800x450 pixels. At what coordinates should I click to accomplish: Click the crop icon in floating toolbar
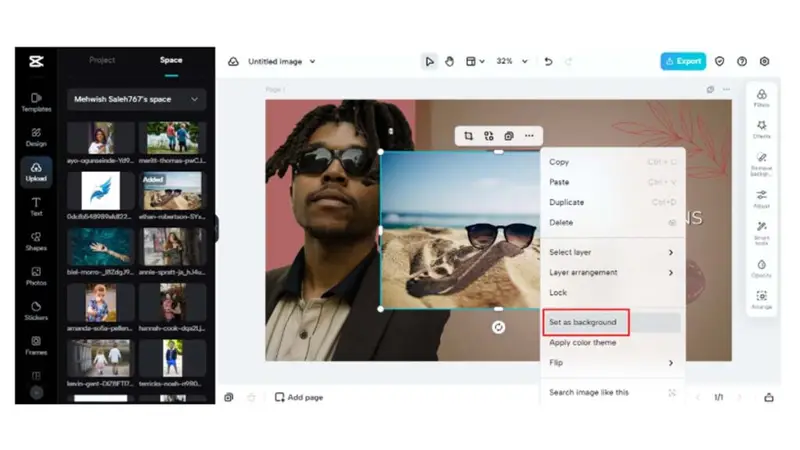(x=468, y=136)
